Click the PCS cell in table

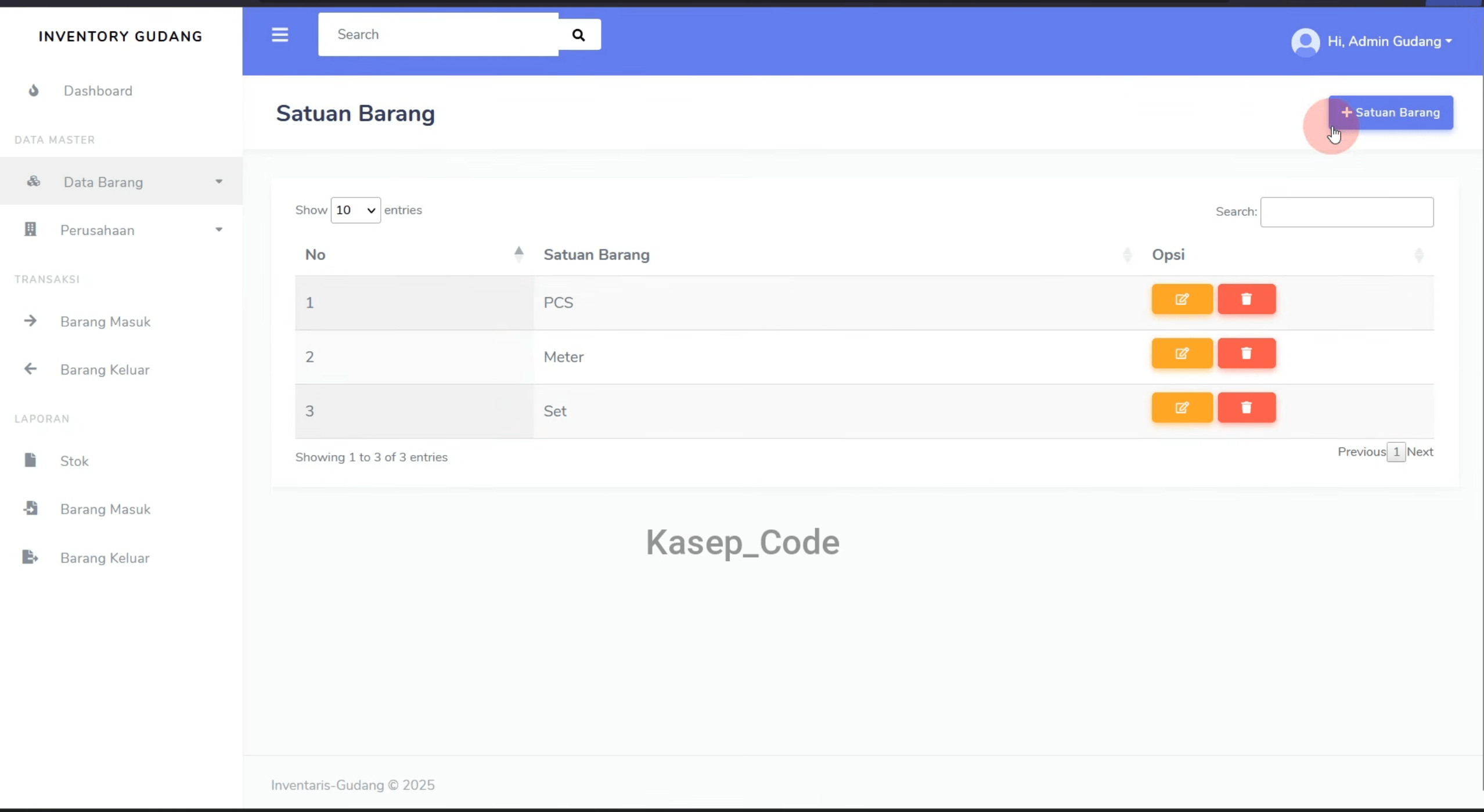click(x=838, y=303)
